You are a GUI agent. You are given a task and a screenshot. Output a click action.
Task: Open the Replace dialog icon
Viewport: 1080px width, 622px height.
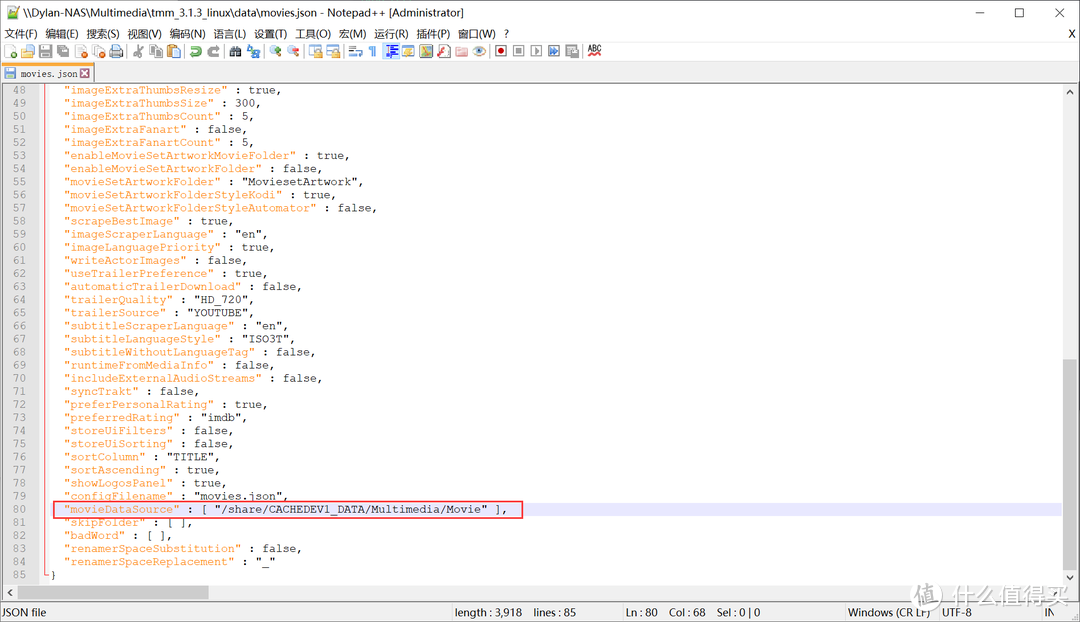click(253, 52)
